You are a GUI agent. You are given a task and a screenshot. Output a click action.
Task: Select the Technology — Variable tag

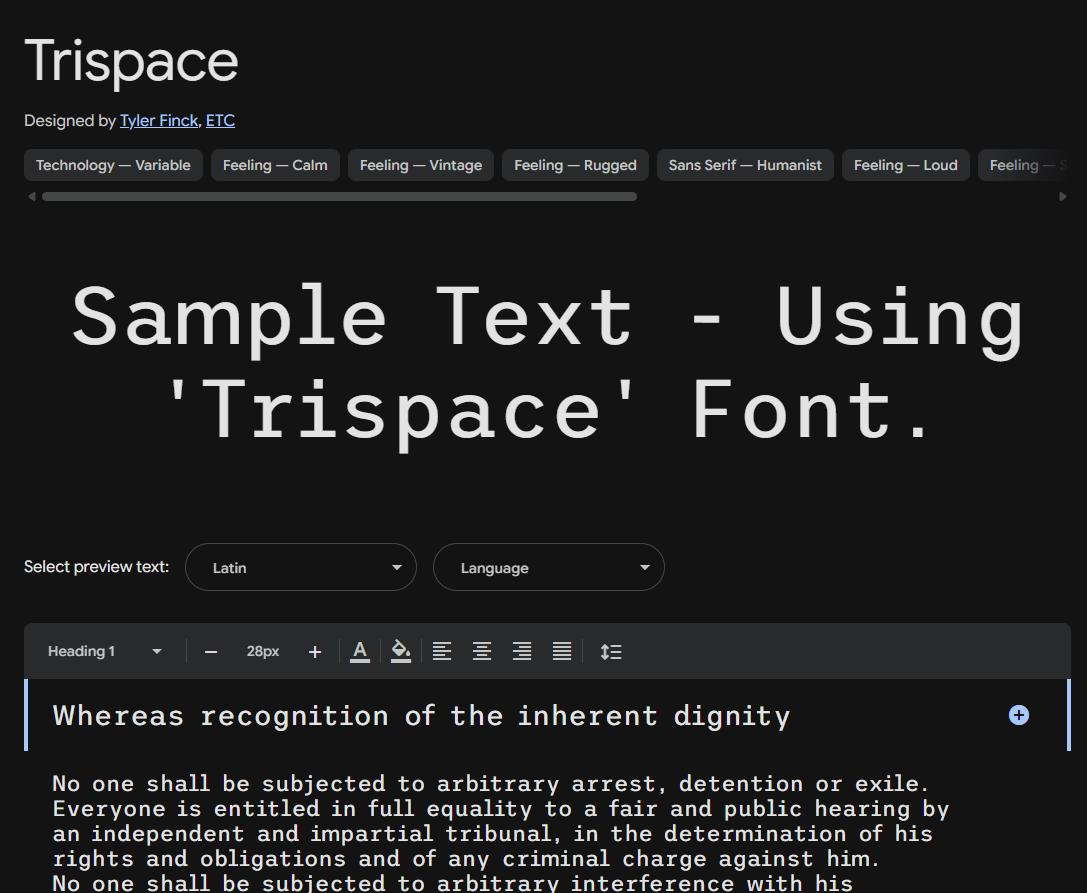click(x=113, y=165)
